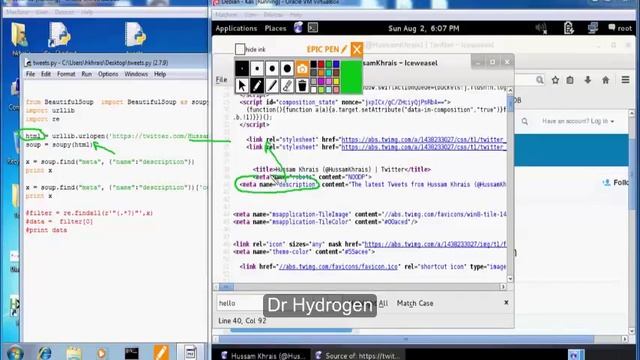Select the second-smallest brush size dot
The image size is (640, 360).
[257, 69]
